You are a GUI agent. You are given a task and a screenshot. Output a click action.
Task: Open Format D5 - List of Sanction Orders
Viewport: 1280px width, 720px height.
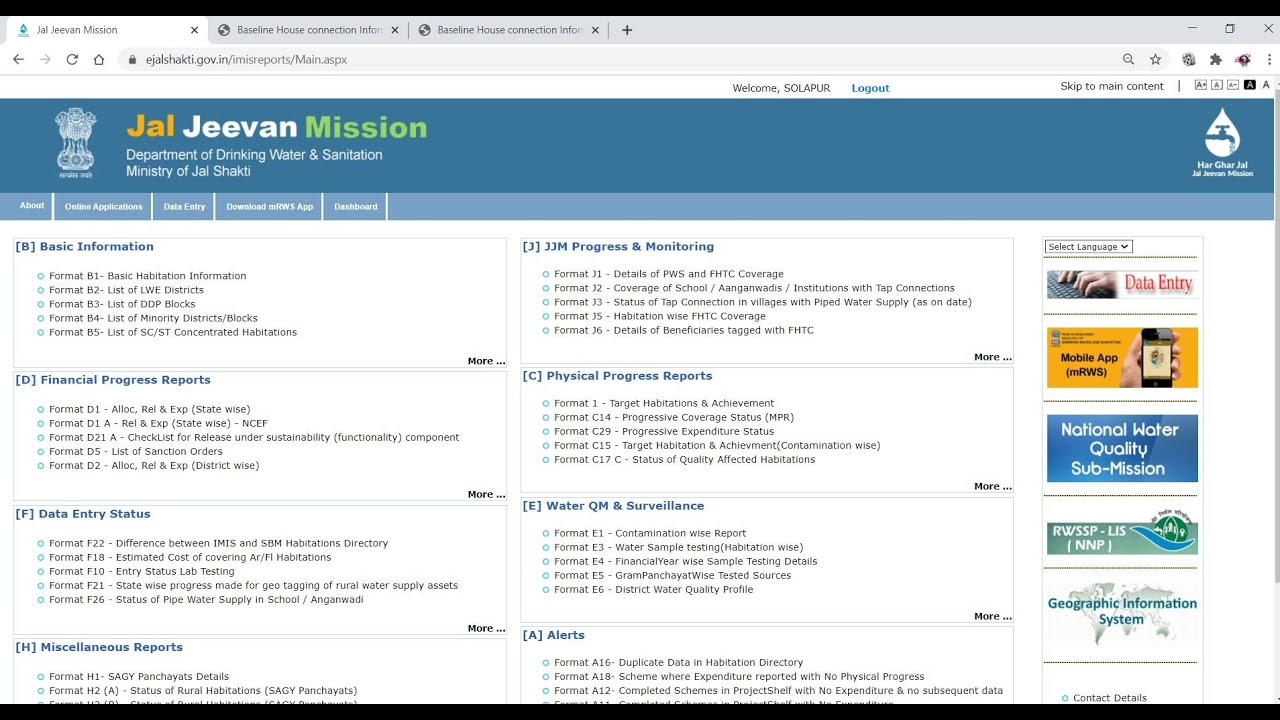[136, 451]
